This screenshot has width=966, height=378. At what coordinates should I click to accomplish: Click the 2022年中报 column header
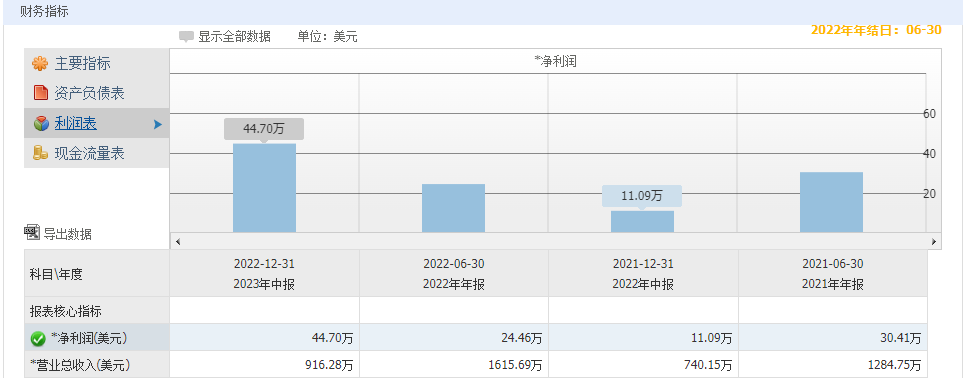(x=643, y=284)
